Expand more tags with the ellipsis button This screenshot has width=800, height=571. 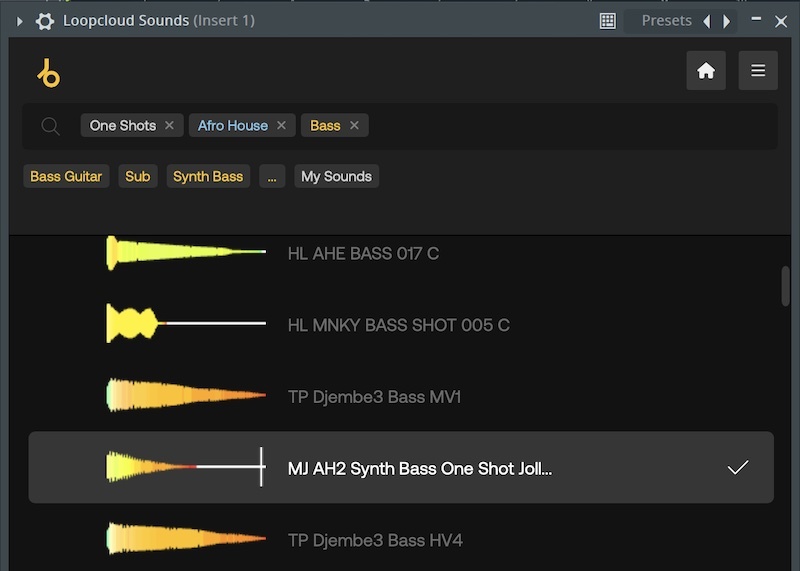(x=272, y=177)
